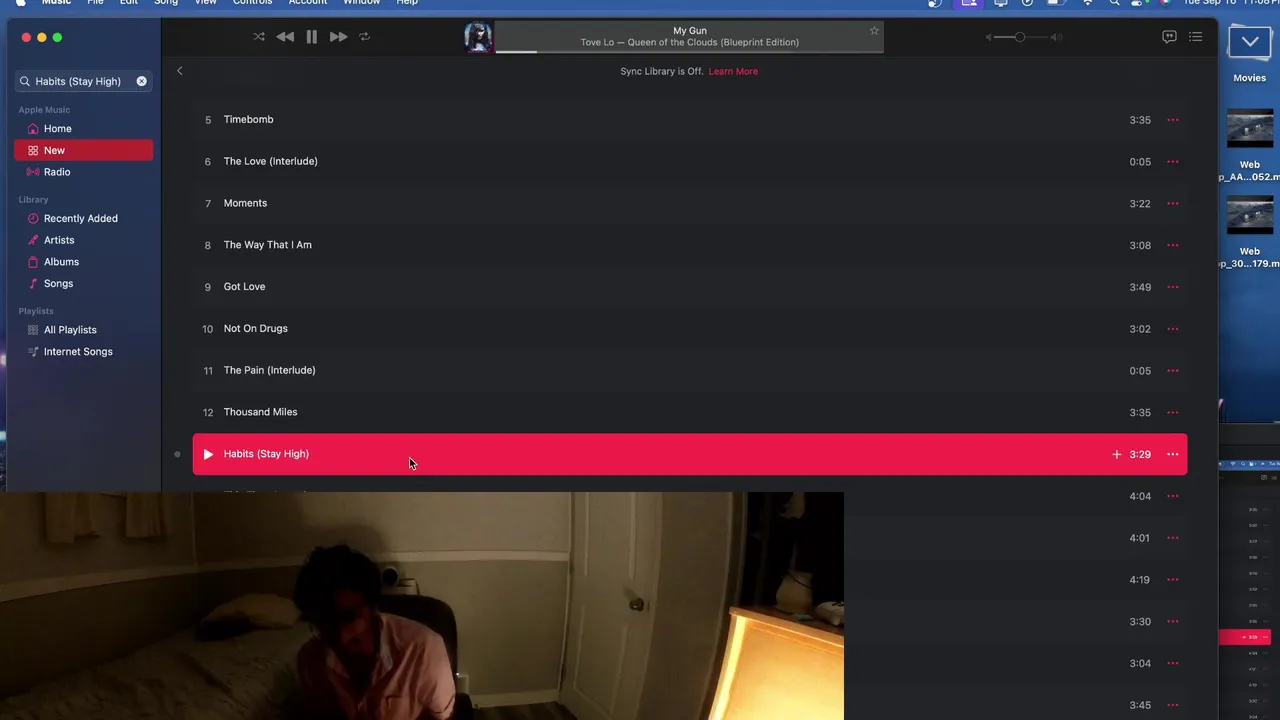The width and height of the screenshot is (1280, 720).
Task: Toggle shuffle playback
Action: coord(259,37)
